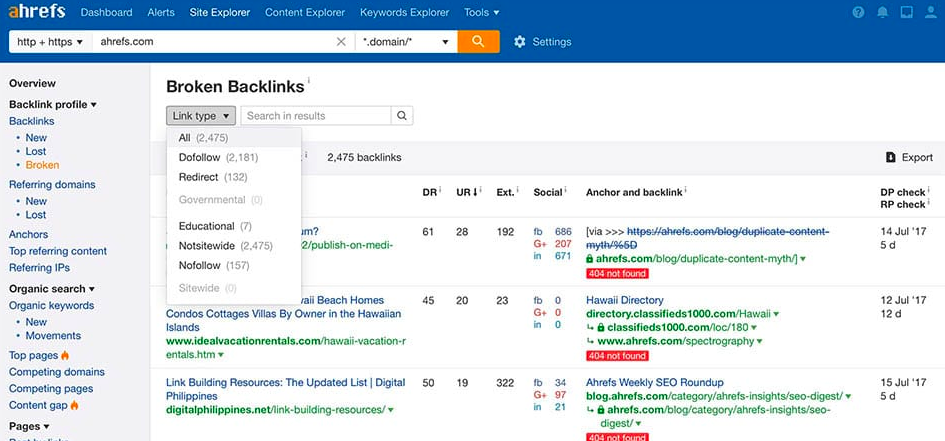The image size is (945, 441).
Task: Open Link Building Resources: The Updated List
Action: (x=286, y=389)
